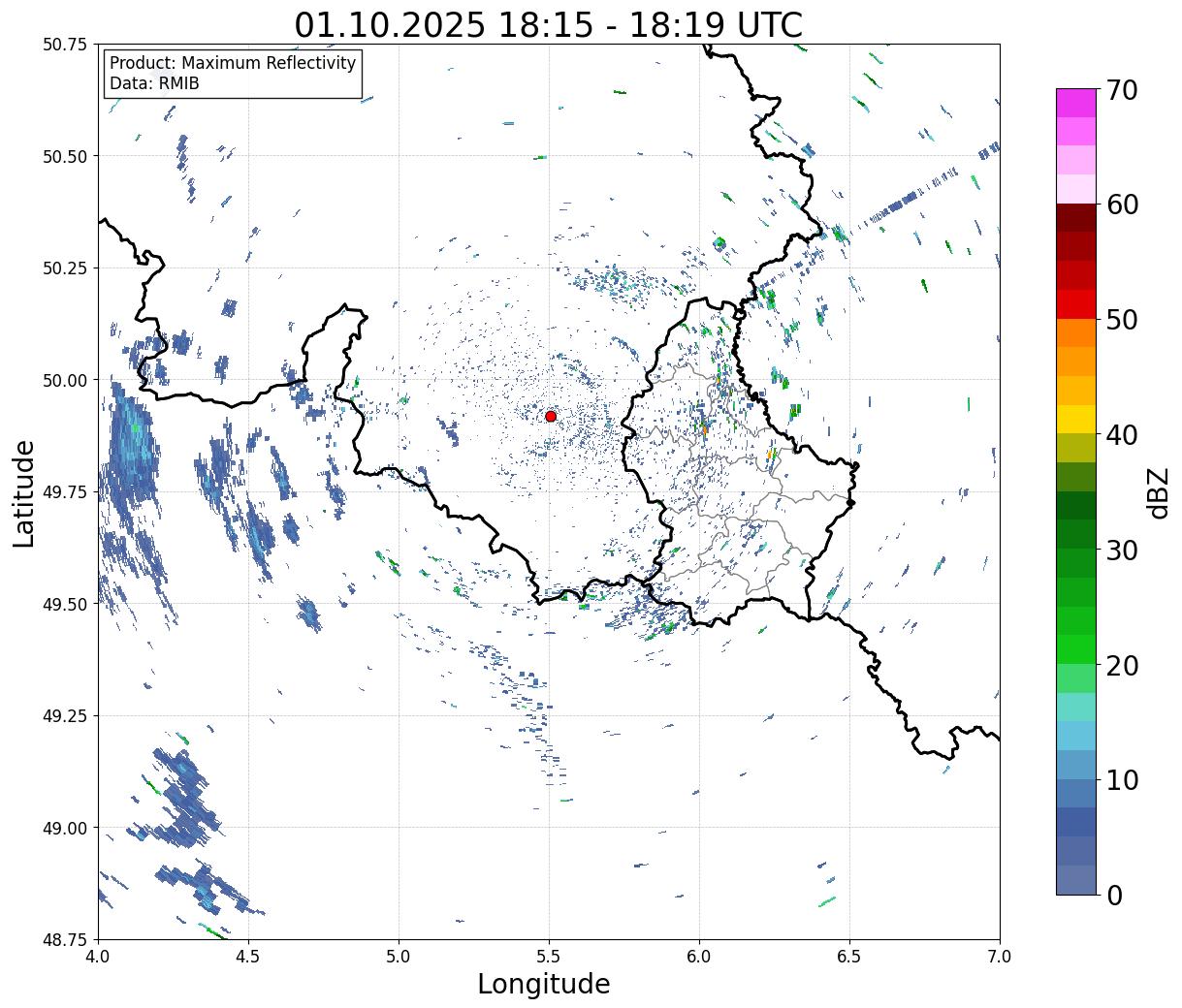Image resolution: width=1182 pixels, height=1008 pixels.
Task: Click the red radar location marker
Action: click(x=551, y=416)
